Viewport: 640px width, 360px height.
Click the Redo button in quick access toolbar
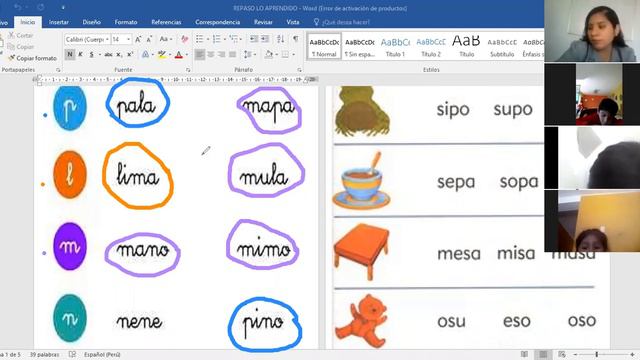(41, 7)
